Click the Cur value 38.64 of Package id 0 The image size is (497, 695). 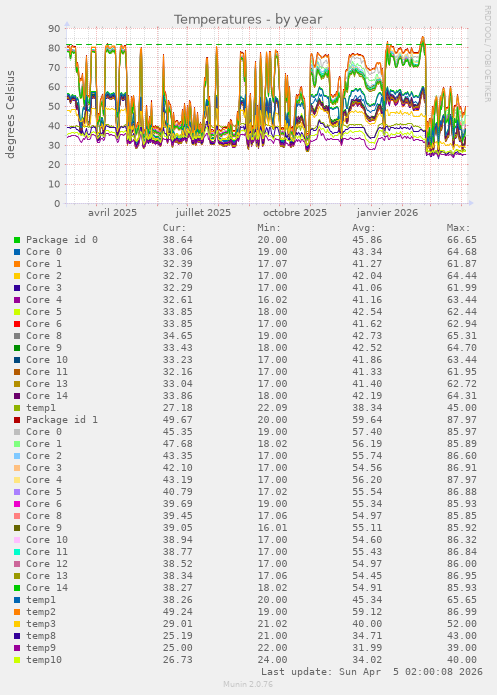[x=177, y=240]
